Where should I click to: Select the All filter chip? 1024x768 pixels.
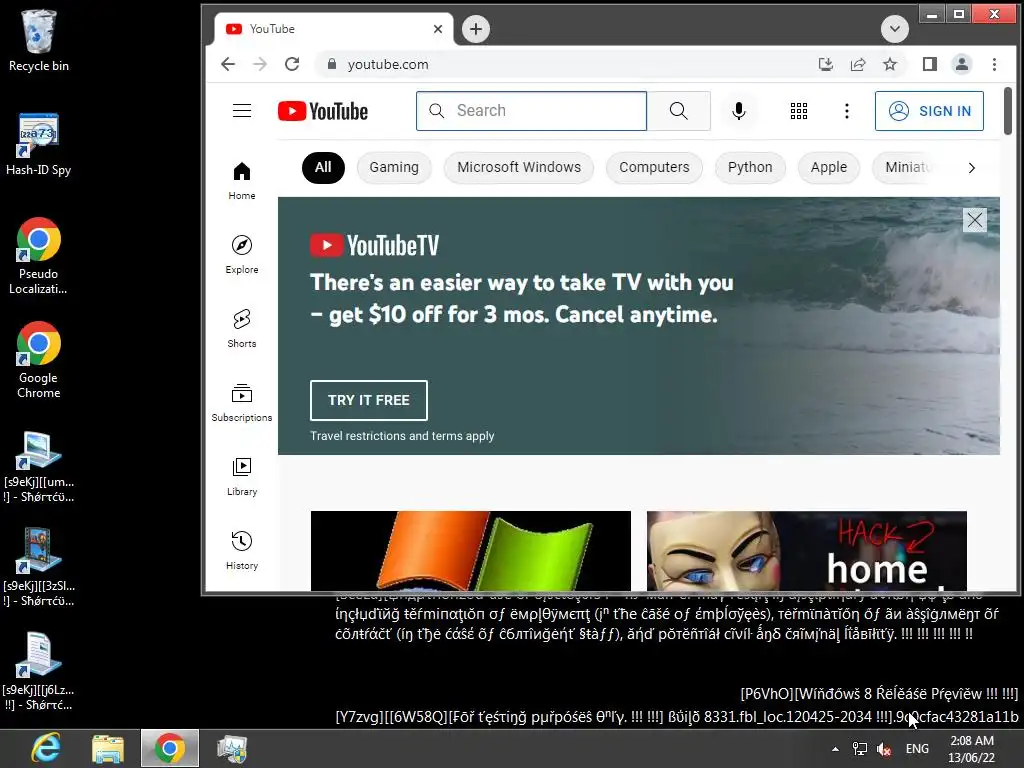tap(323, 167)
